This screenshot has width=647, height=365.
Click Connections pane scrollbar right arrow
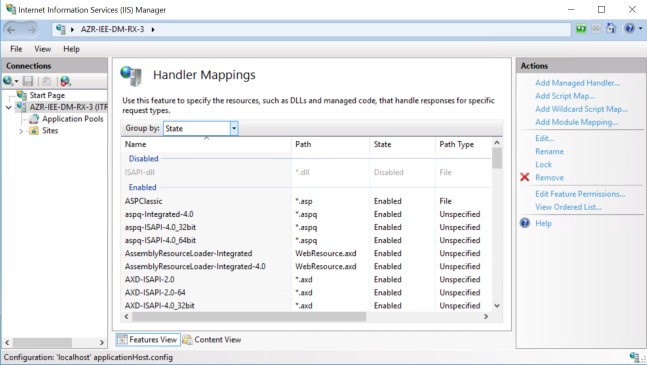click(x=102, y=343)
